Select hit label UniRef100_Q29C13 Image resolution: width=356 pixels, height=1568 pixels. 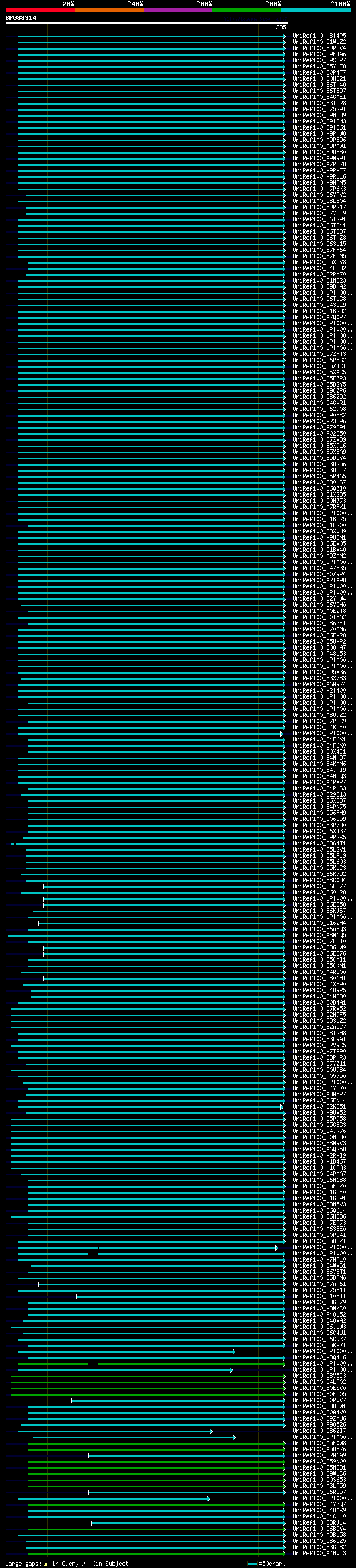[319, 794]
